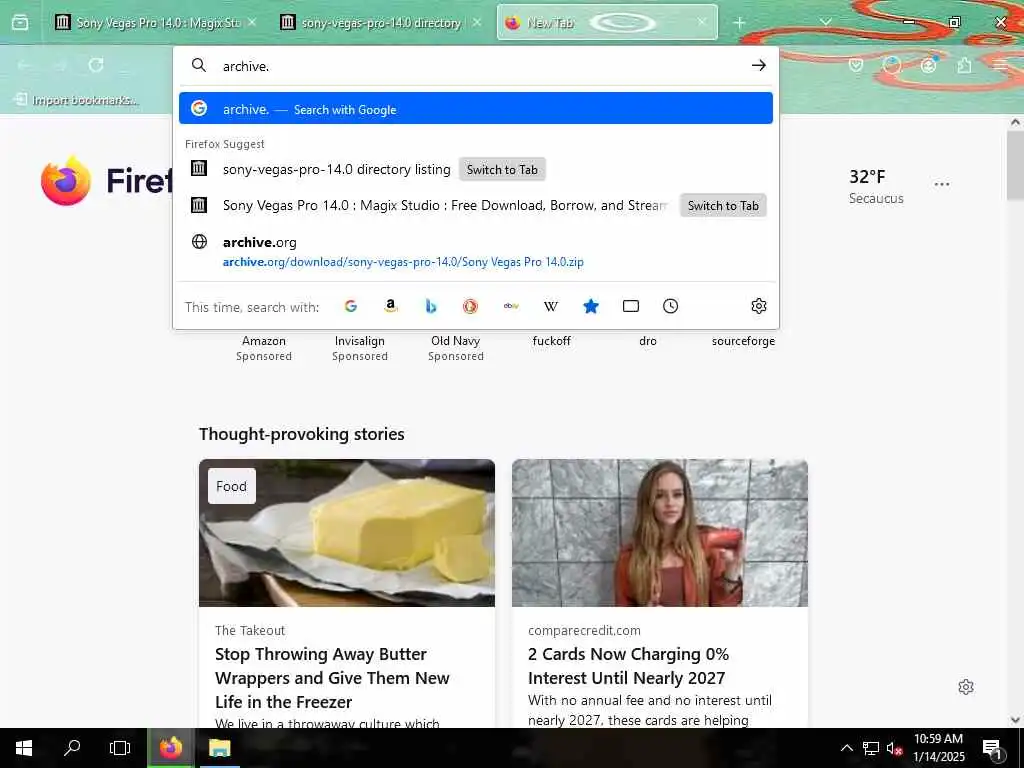Select archive.org zip download suggestion
The image size is (1024, 768).
click(476, 251)
